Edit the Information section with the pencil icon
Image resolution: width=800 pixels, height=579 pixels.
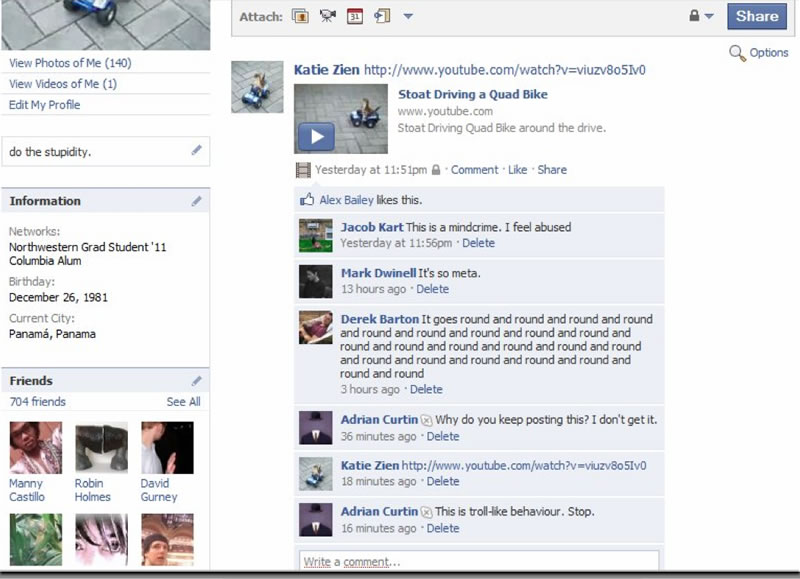point(196,201)
